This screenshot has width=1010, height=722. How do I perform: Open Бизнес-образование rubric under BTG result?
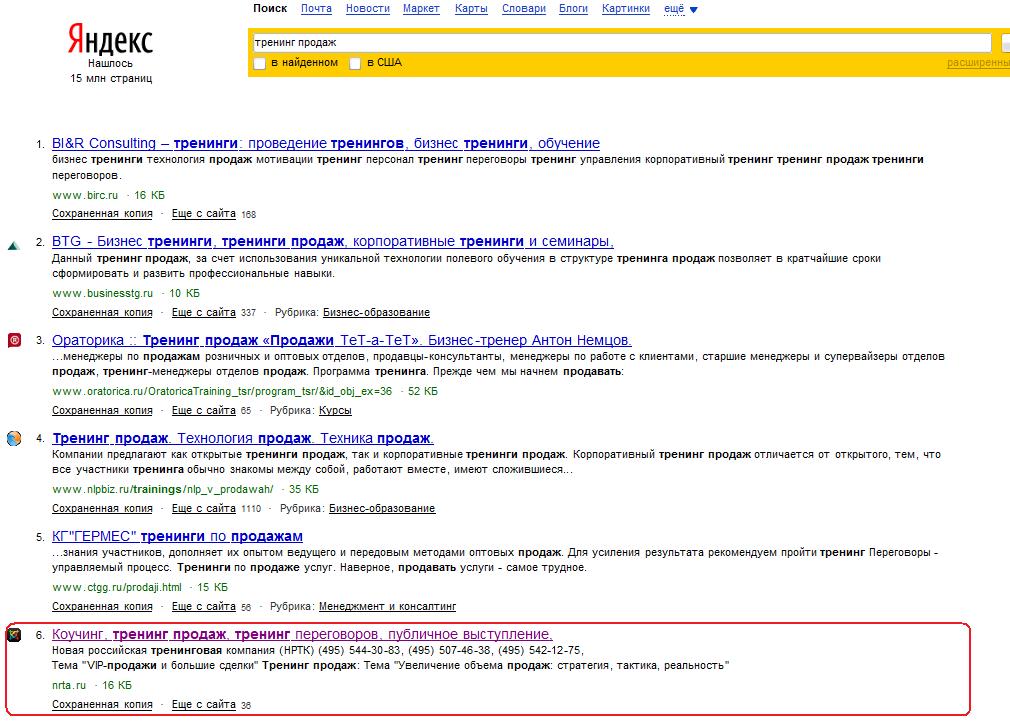click(x=376, y=312)
